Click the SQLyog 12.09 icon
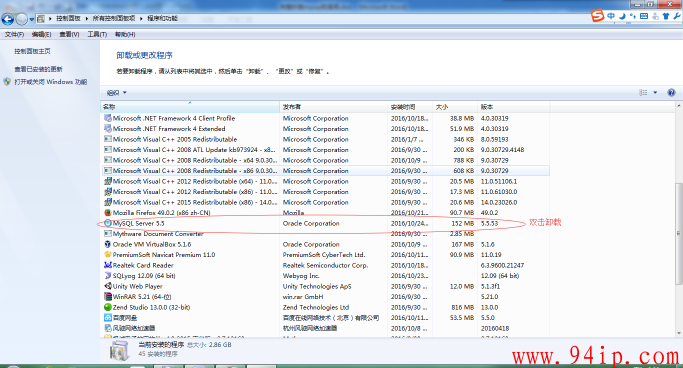The image size is (683, 368). (x=108, y=276)
